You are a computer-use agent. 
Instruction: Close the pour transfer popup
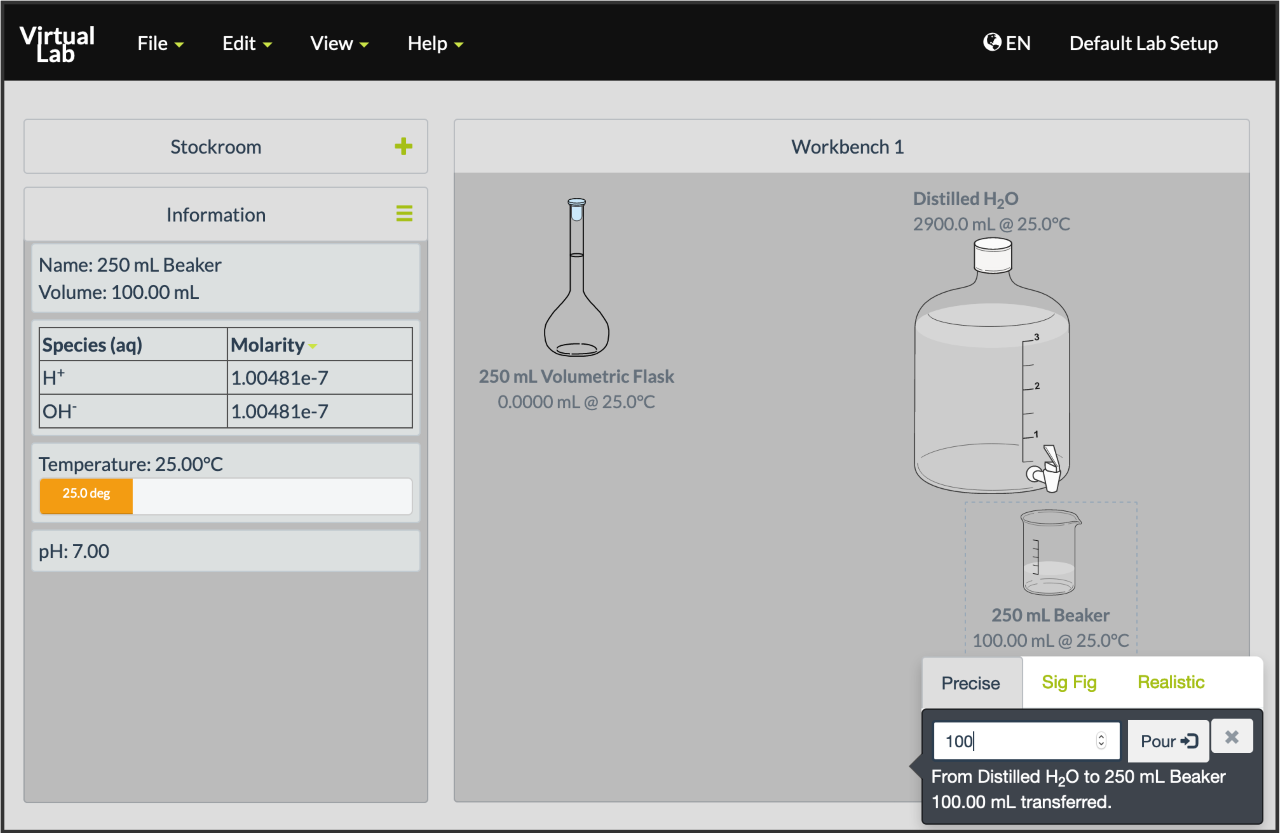(1231, 738)
